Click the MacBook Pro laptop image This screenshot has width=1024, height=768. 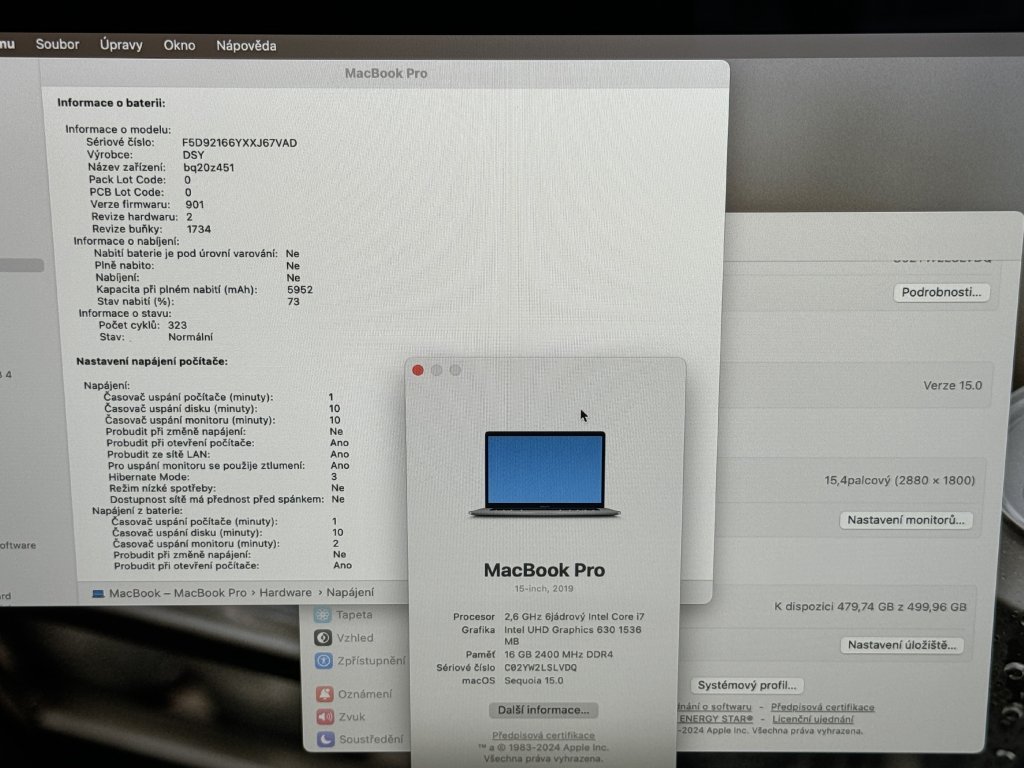coord(545,474)
